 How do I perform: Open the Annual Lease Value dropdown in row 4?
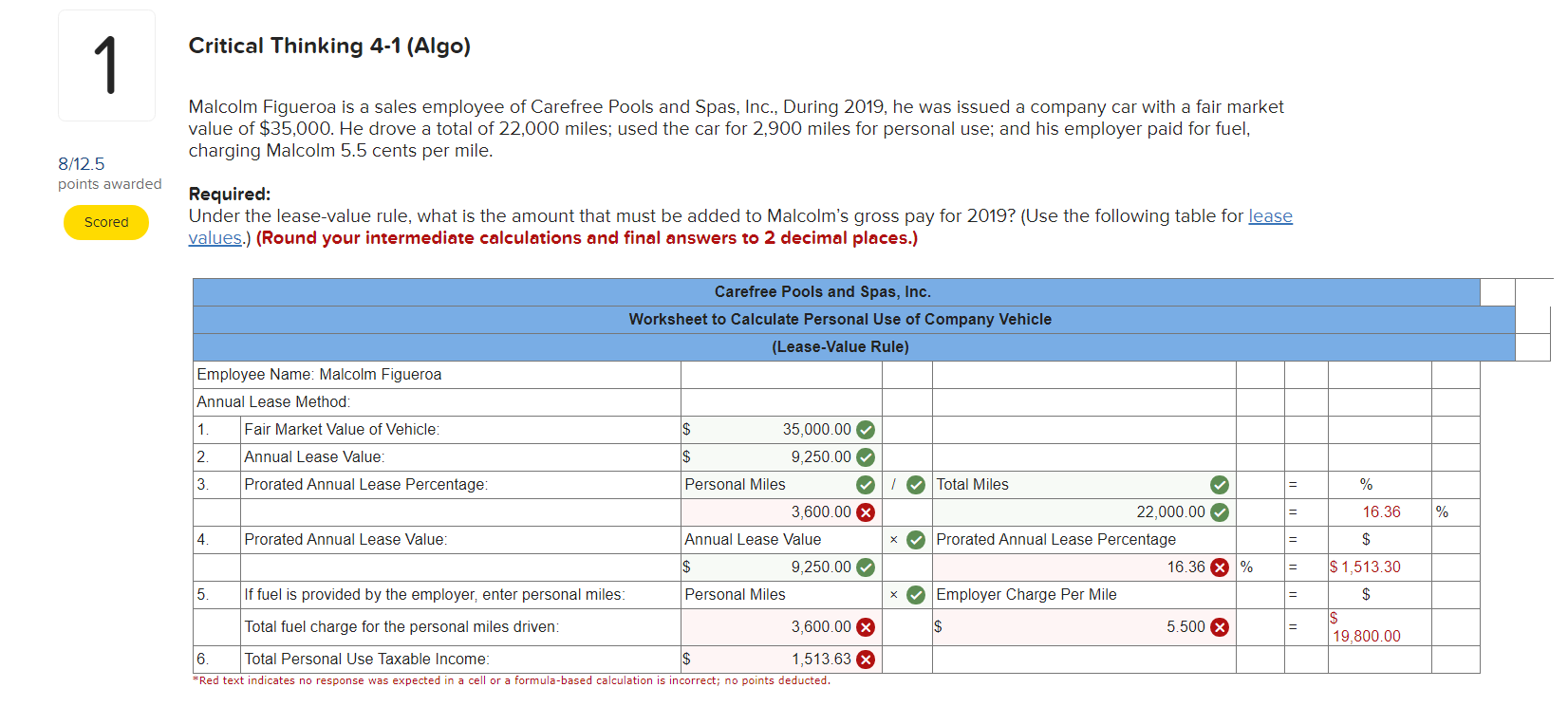(781, 540)
